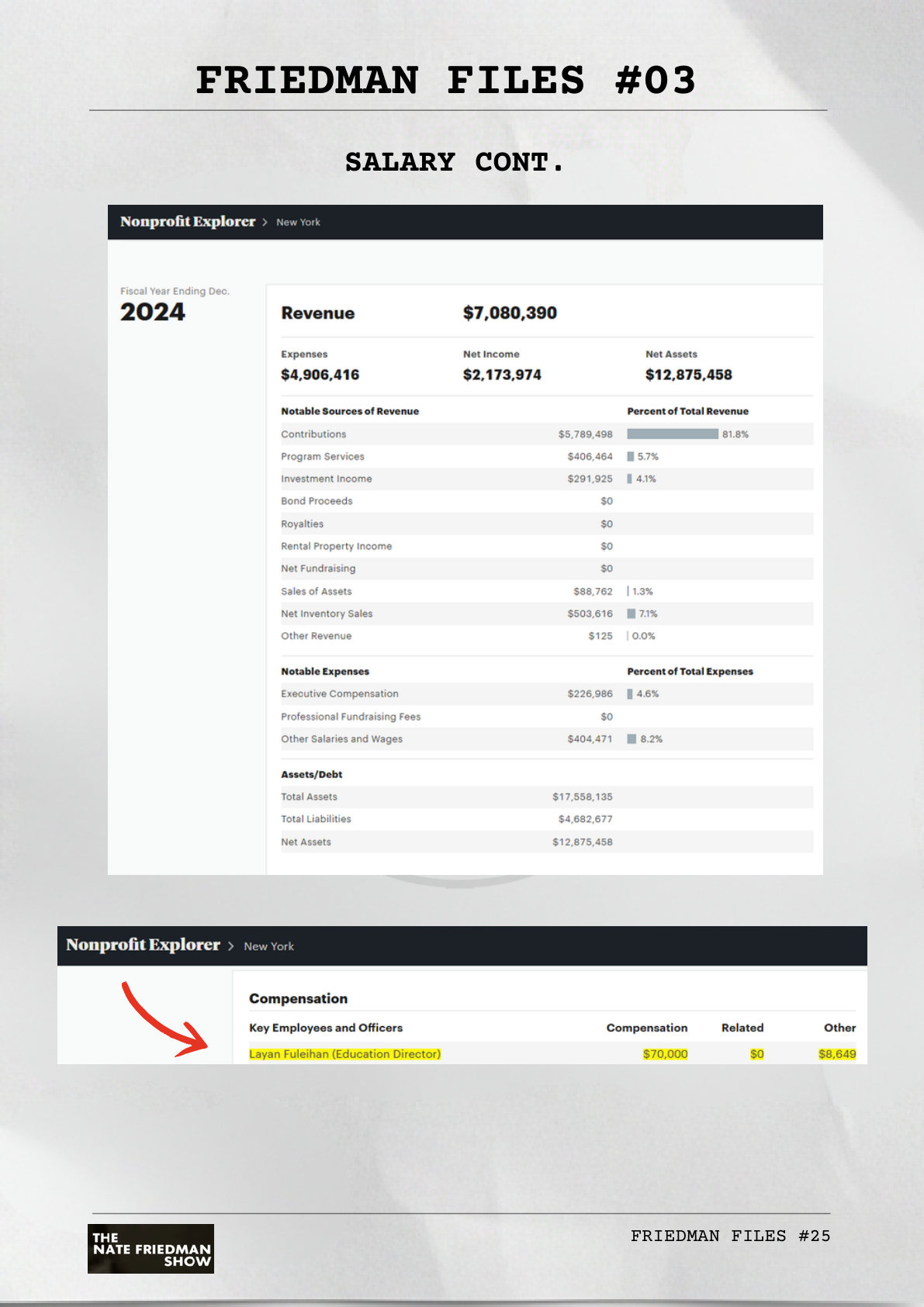Select the Contributions row label

coord(313,434)
